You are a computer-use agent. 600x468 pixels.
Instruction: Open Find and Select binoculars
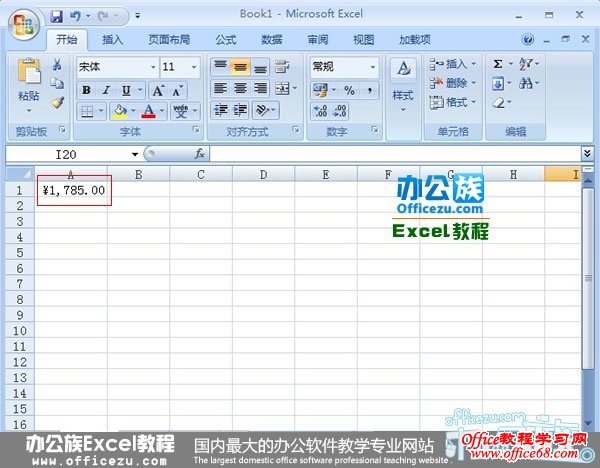tap(525, 83)
